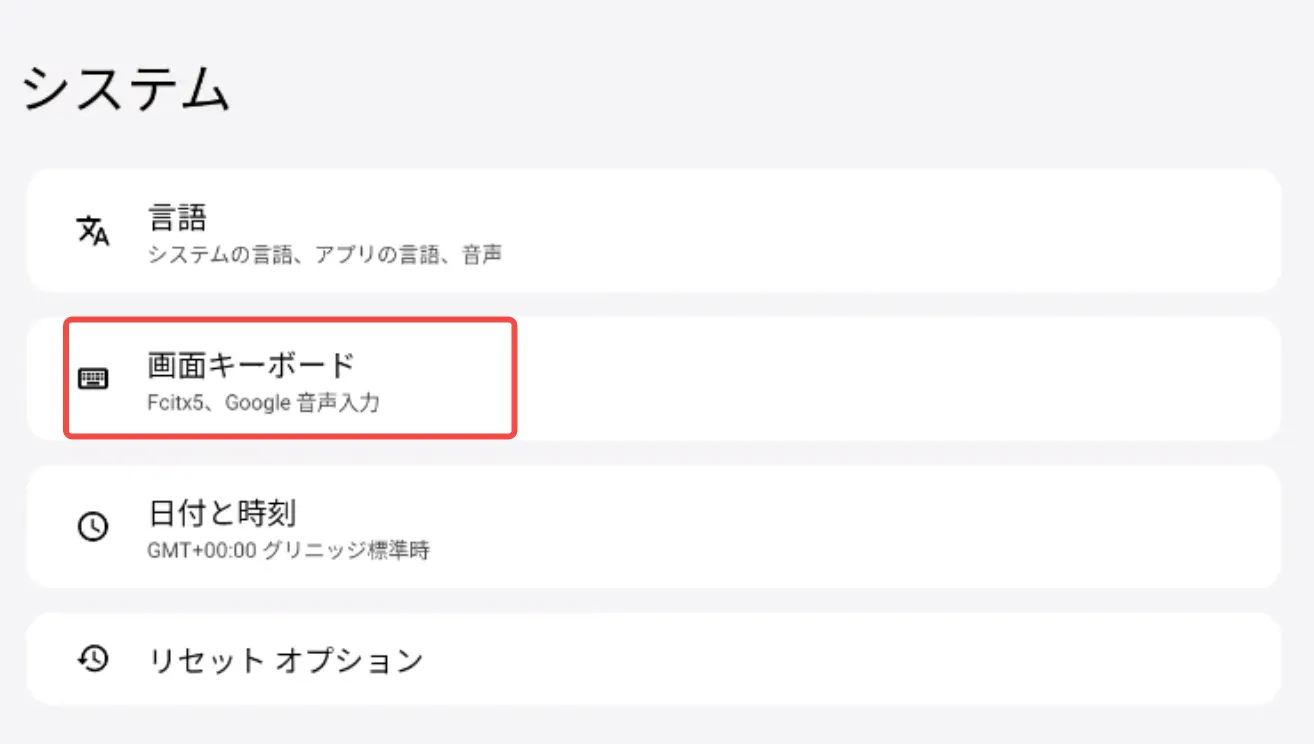Click the グリニッジ標準時 label
The width and height of the screenshot is (1314, 744).
[346, 551]
